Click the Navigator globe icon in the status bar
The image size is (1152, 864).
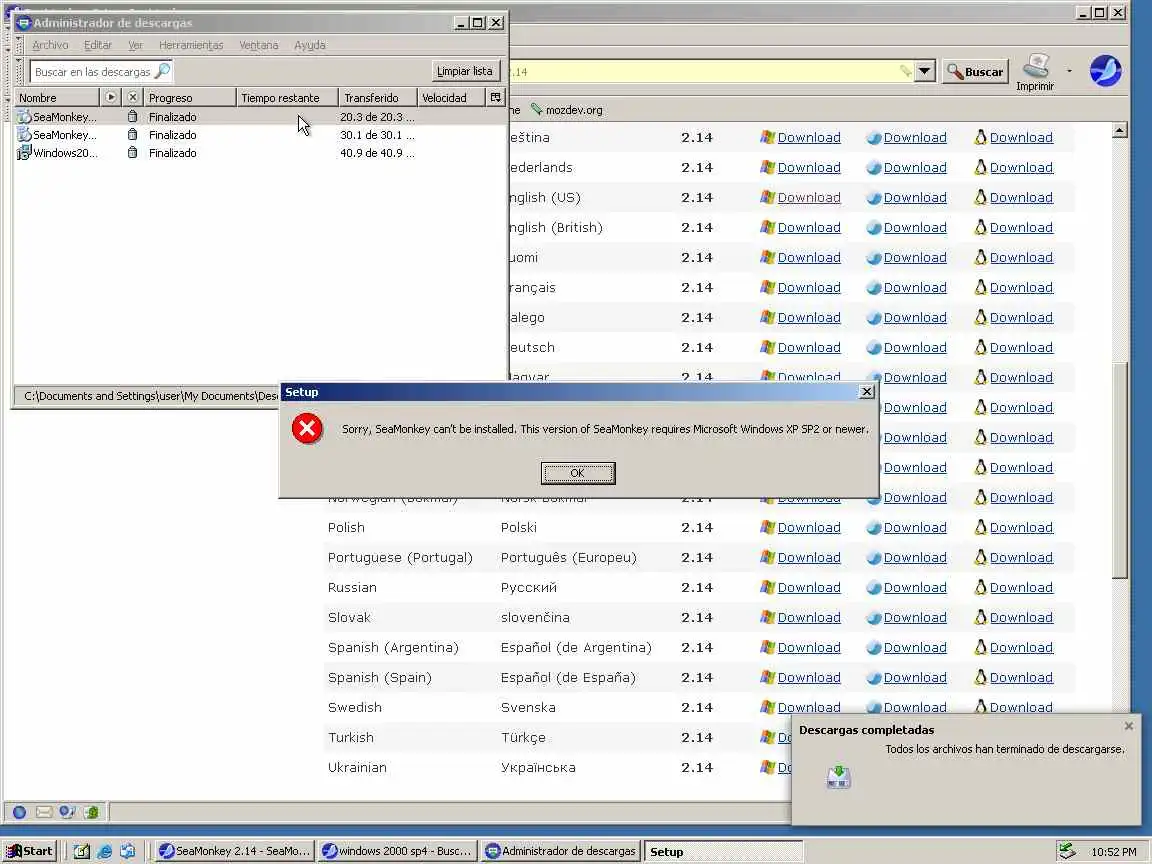click(x=20, y=812)
